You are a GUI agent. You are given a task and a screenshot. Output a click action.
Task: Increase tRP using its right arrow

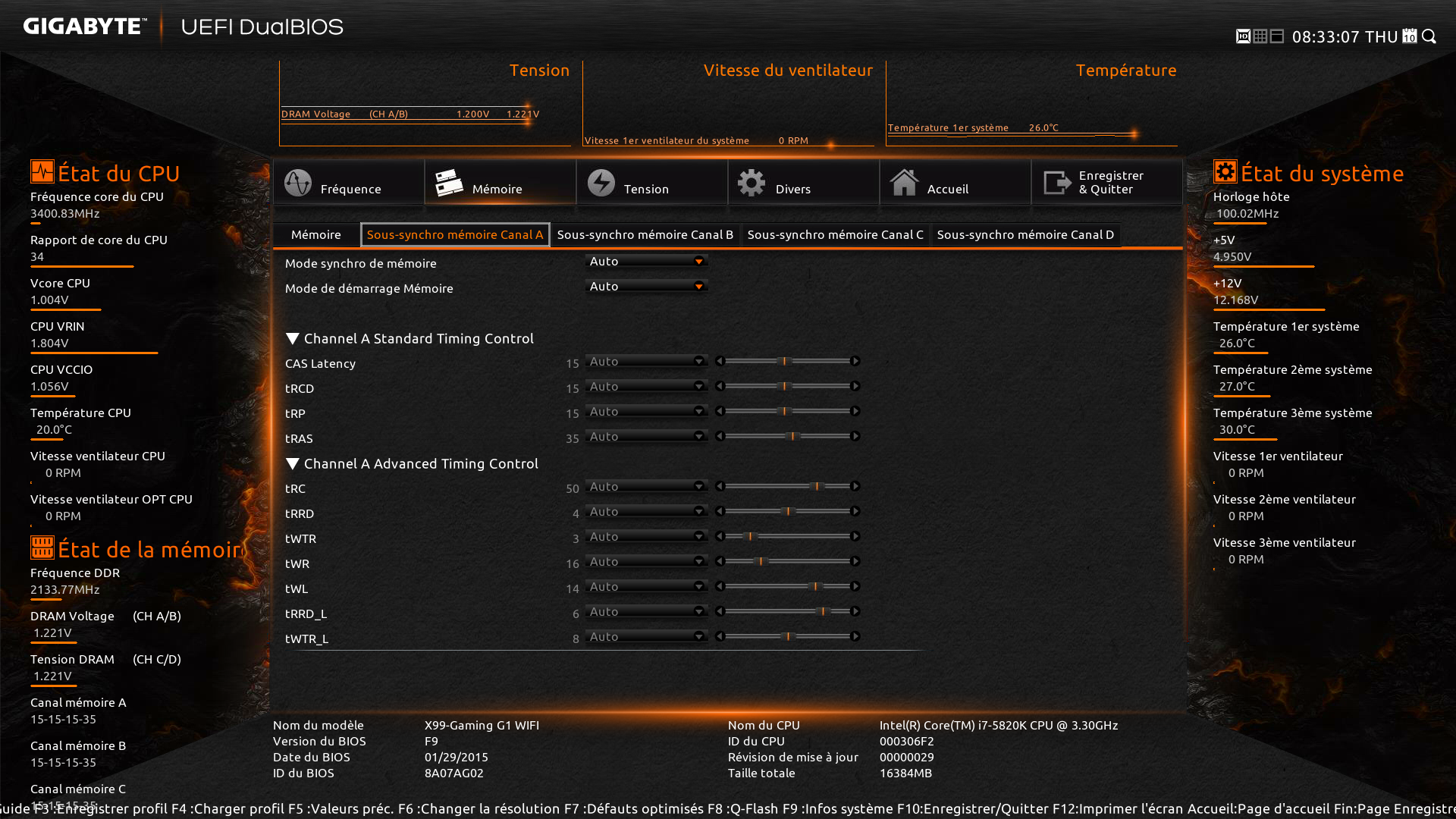point(855,411)
